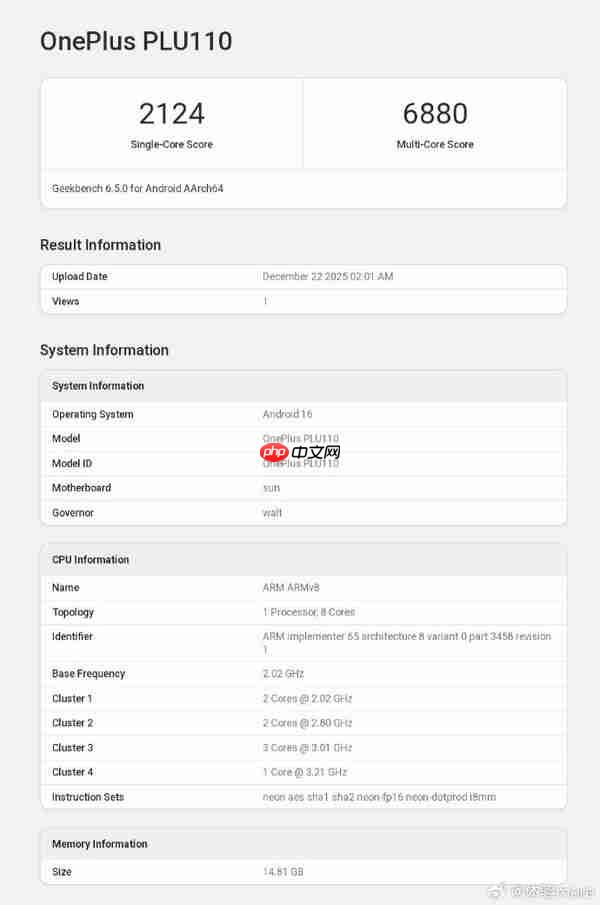The width and height of the screenshot is (600, 905).
Task: Select the Android 16 operating system value
Action: point(287,414)
